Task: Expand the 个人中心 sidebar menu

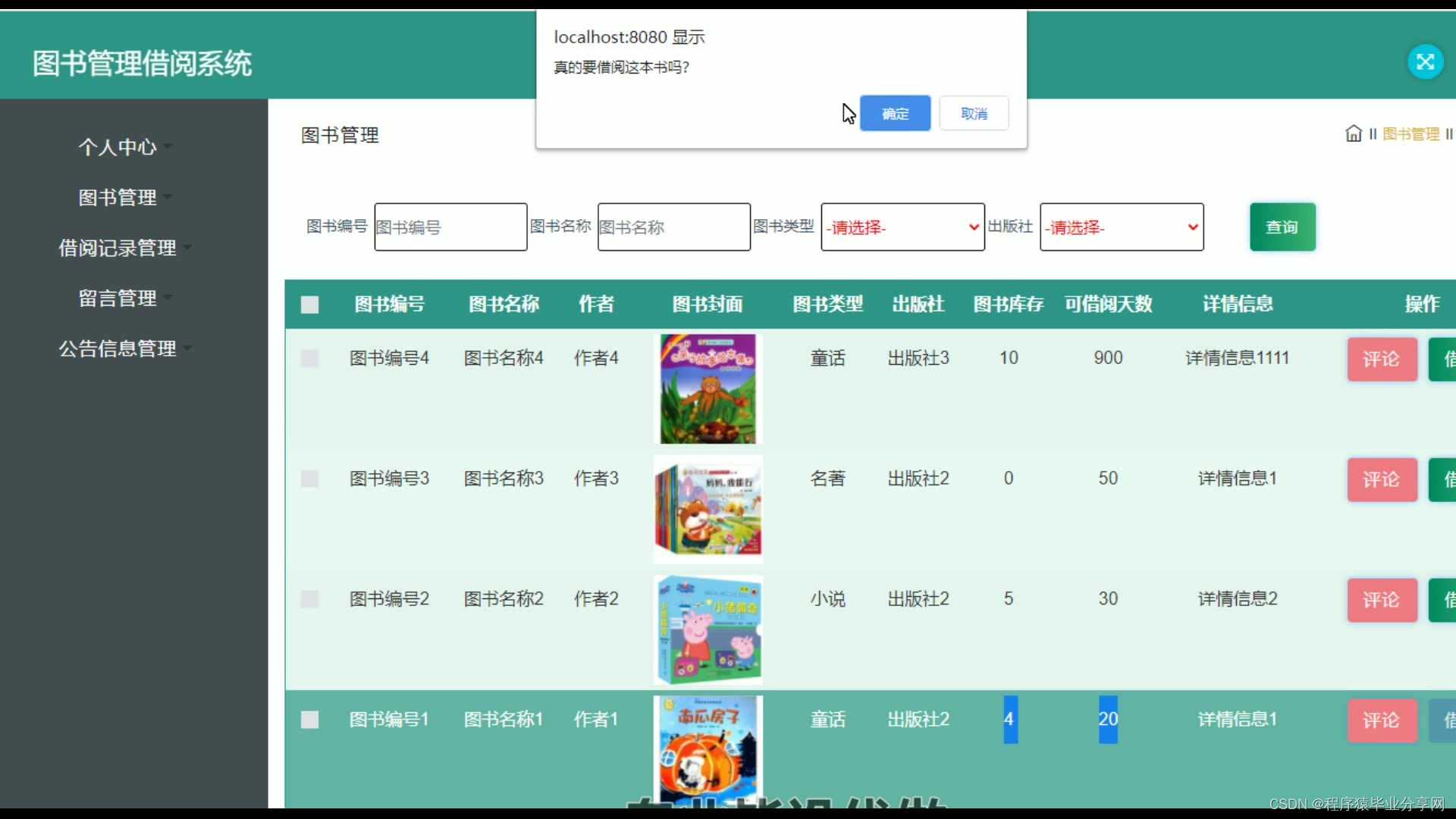Action: click(118, 147)
